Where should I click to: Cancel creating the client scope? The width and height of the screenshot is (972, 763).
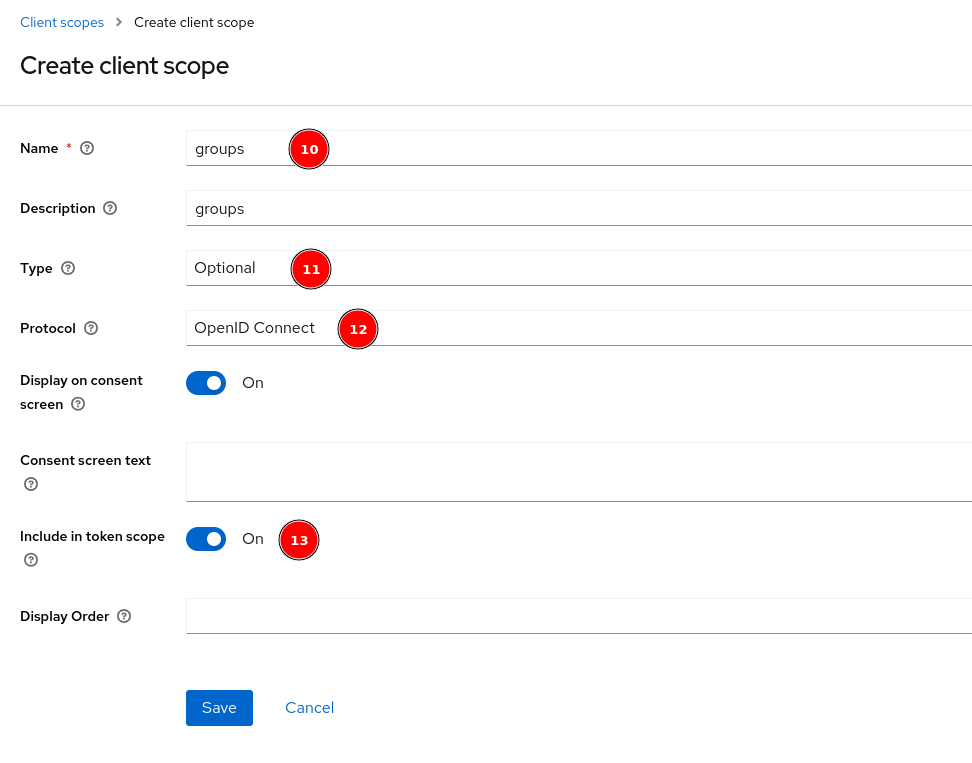pos(309,707)
